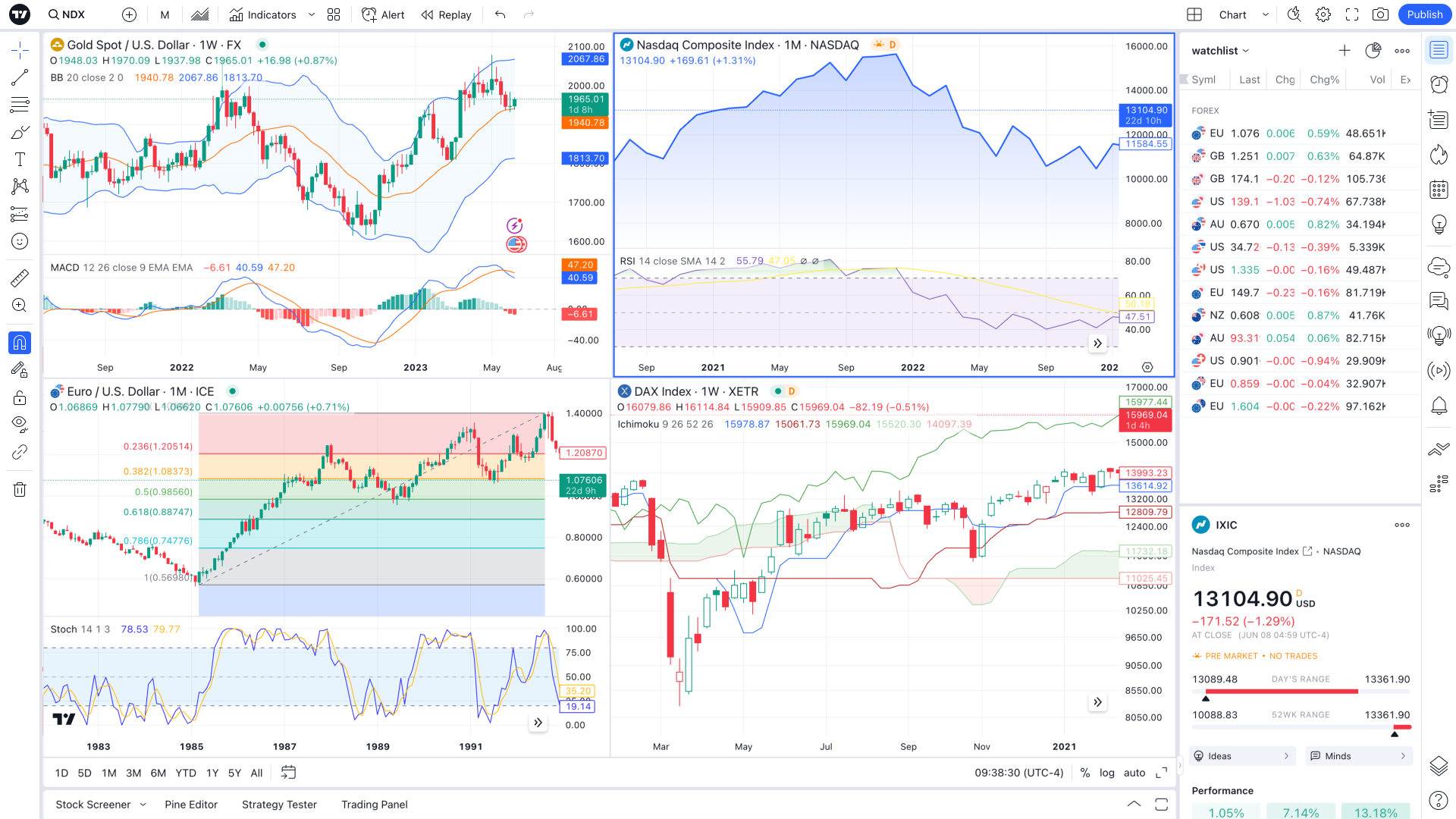1456x819 pixels.
Task: Toggle percentage scale on the chart
Action: point(1084,773)
